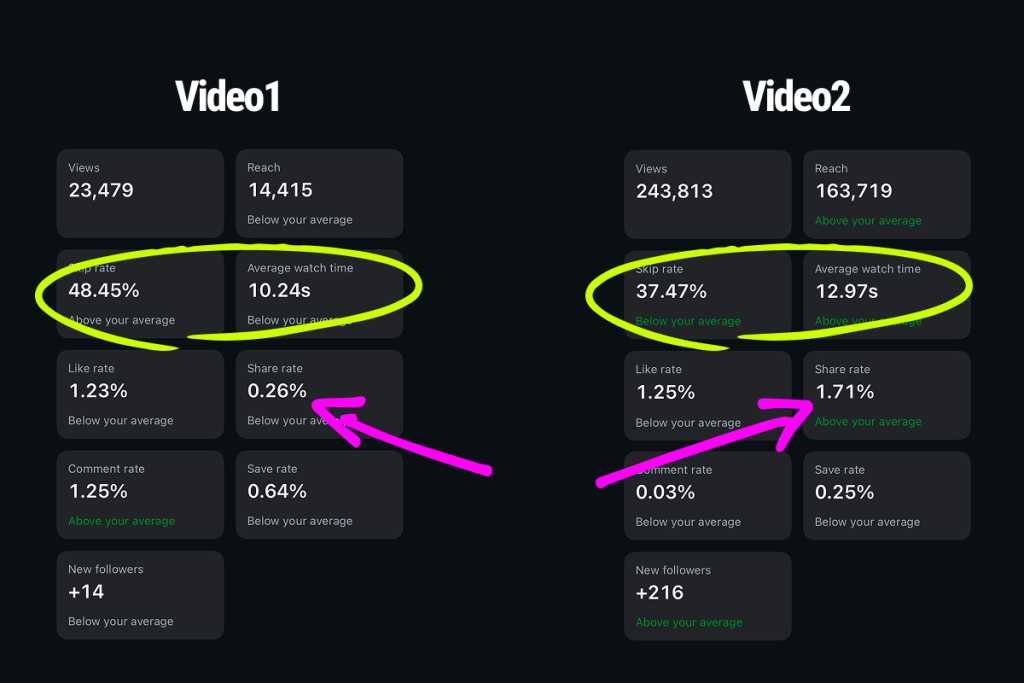This screenshot has height=683, width=1024.
Task: Click the Video1 heading text
Action: (x=228, y=97)
